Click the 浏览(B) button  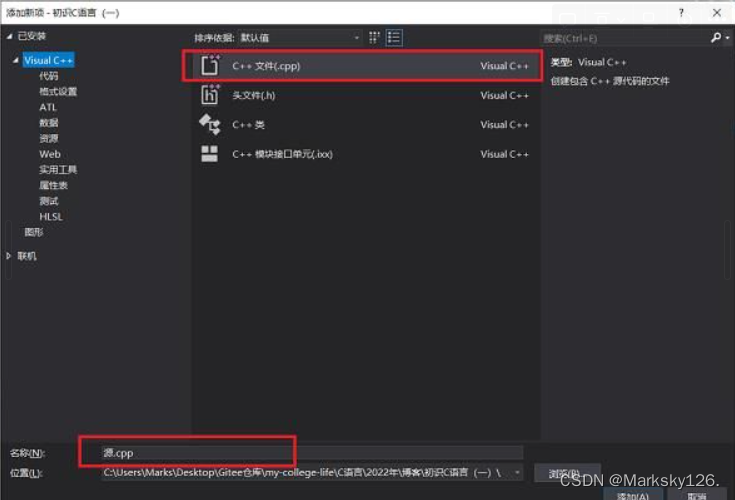pos(567,473)
